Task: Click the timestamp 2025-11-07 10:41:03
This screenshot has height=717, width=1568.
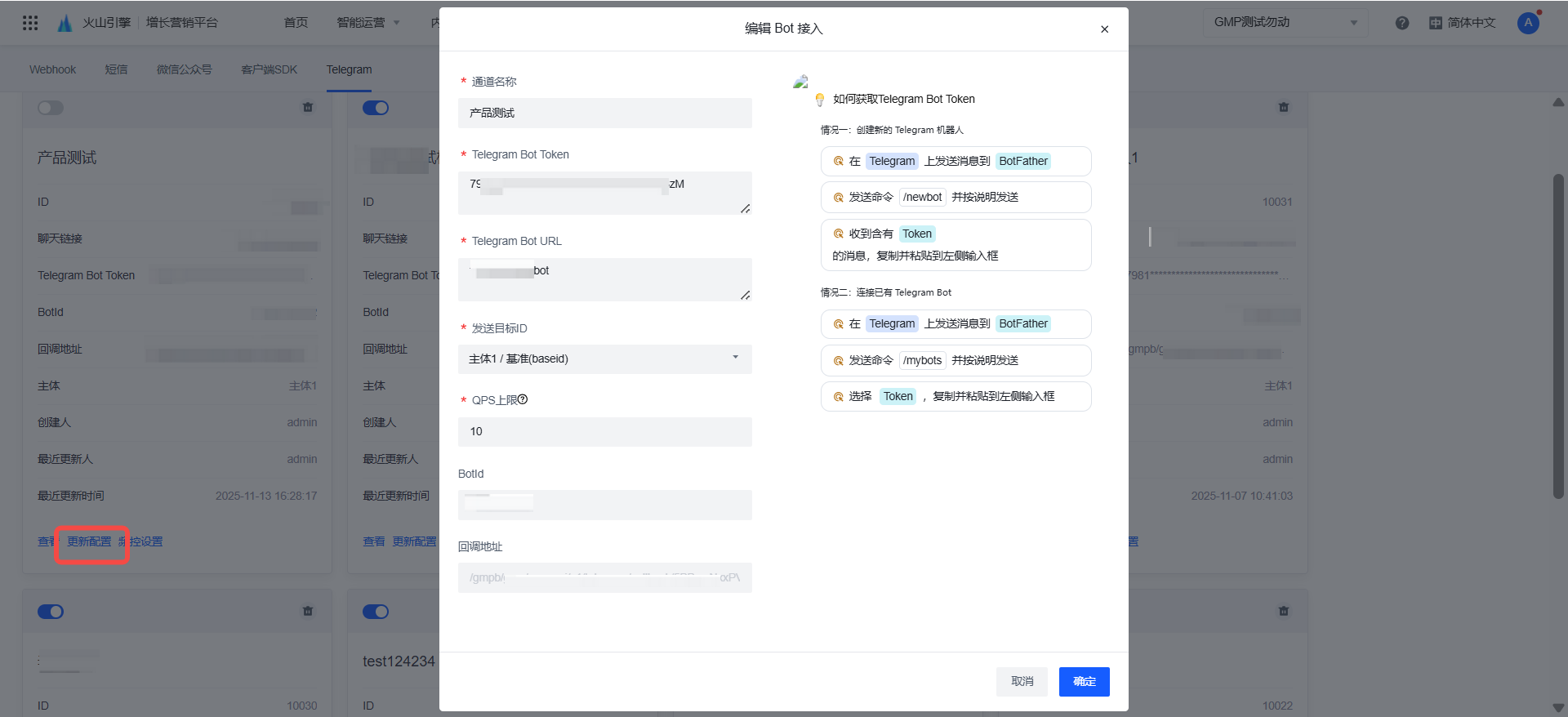Action: click(1241, 496)
